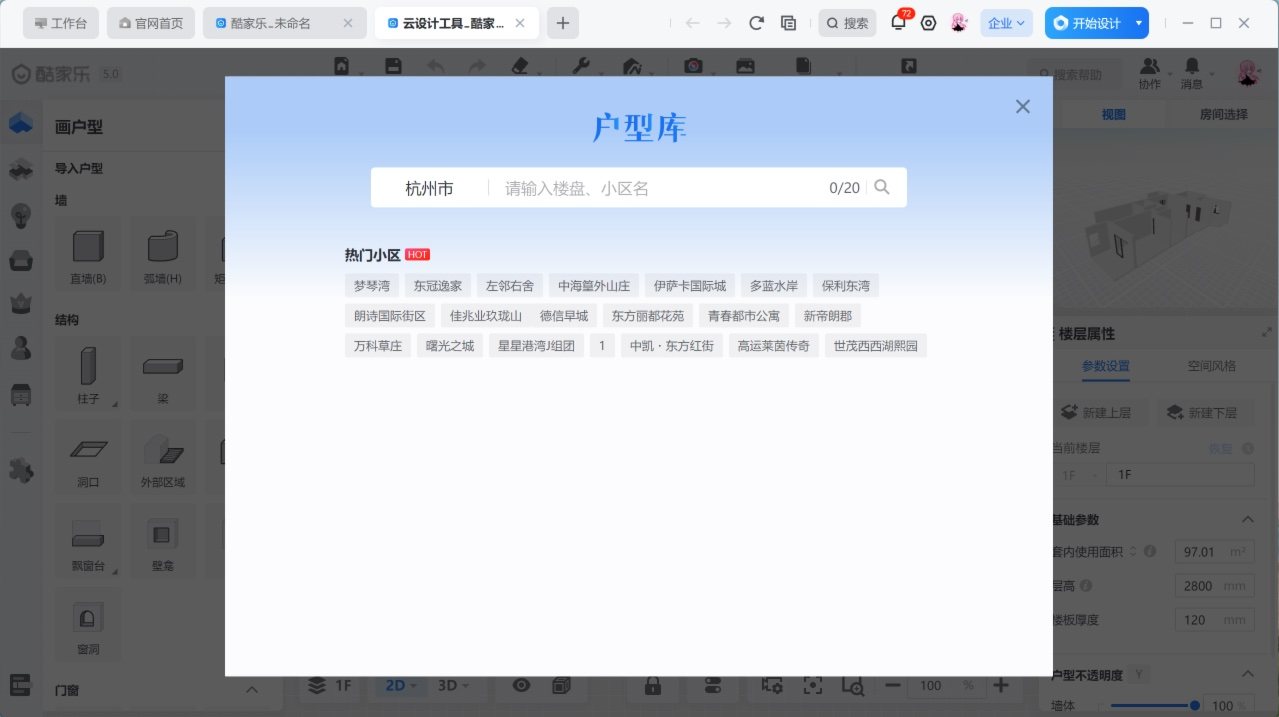1279x717 pixels.
Task: Pick the 星星港湾J组团 community tag
Action: coord(536,346)
